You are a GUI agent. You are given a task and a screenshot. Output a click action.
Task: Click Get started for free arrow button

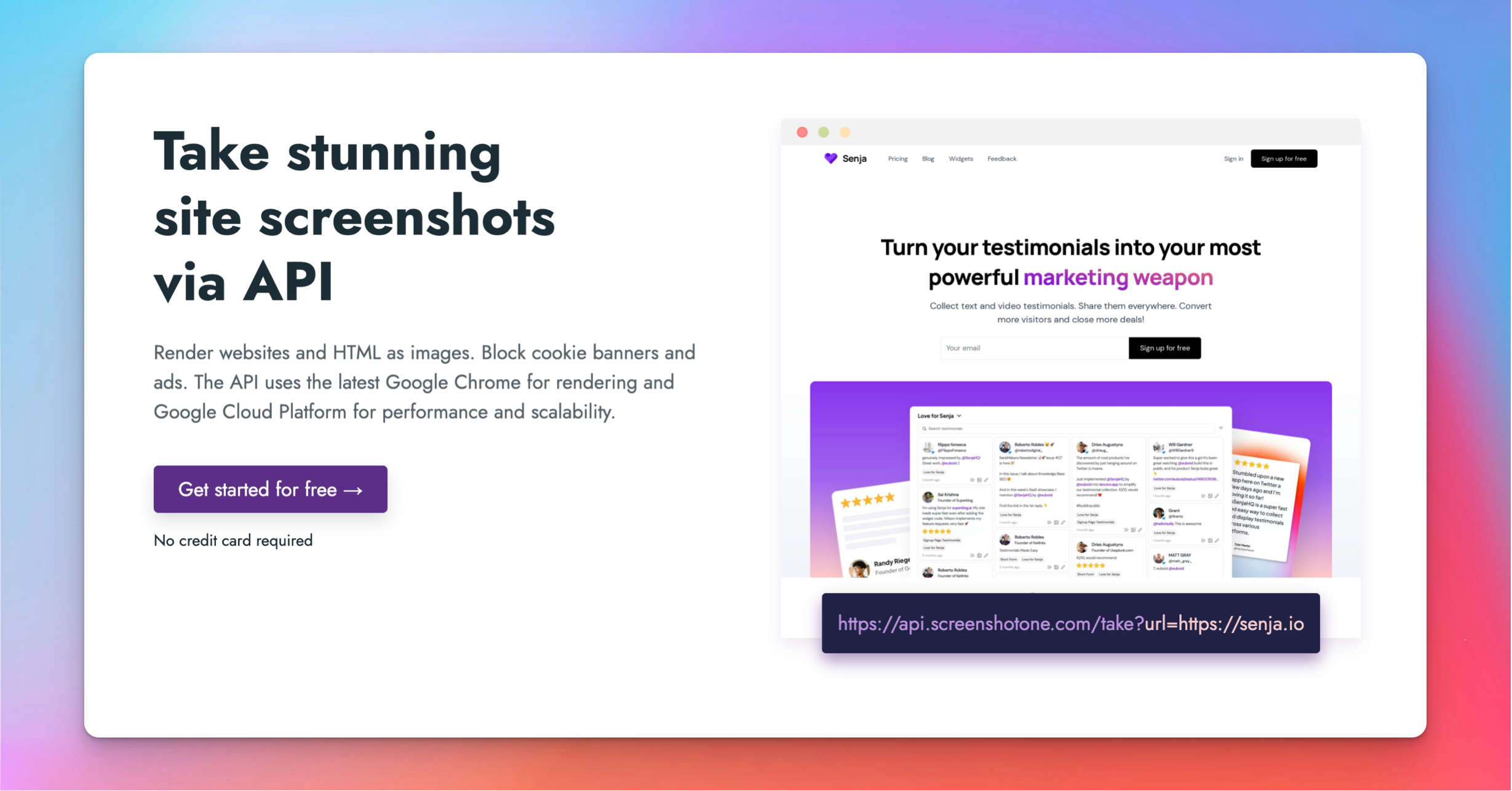click(x=270, y=489)
